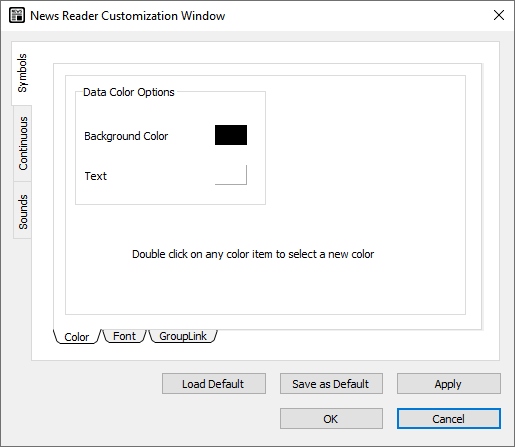Close the News Reader Customization Window

point(499,15)
